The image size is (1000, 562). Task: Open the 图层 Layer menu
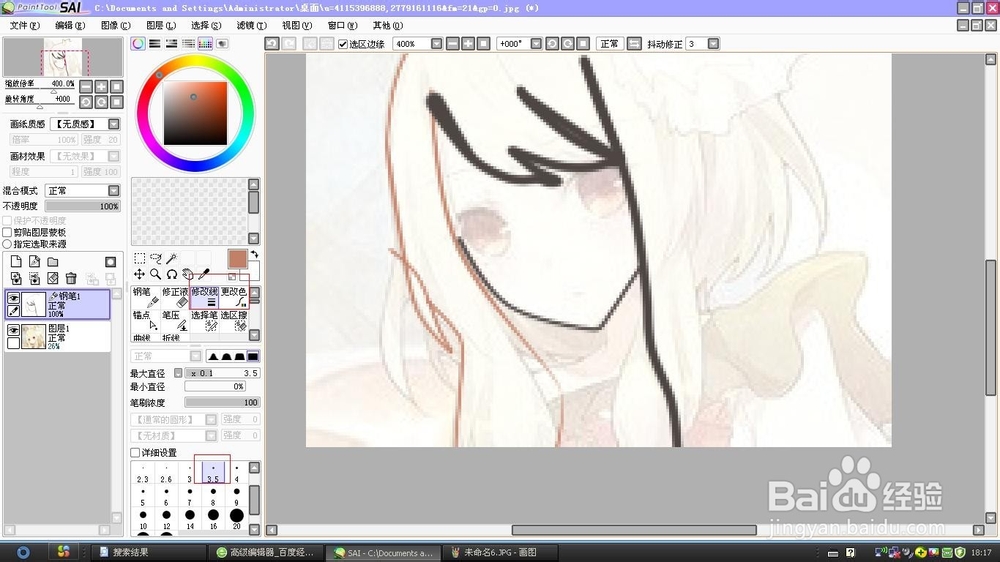(x=161, y=26)
